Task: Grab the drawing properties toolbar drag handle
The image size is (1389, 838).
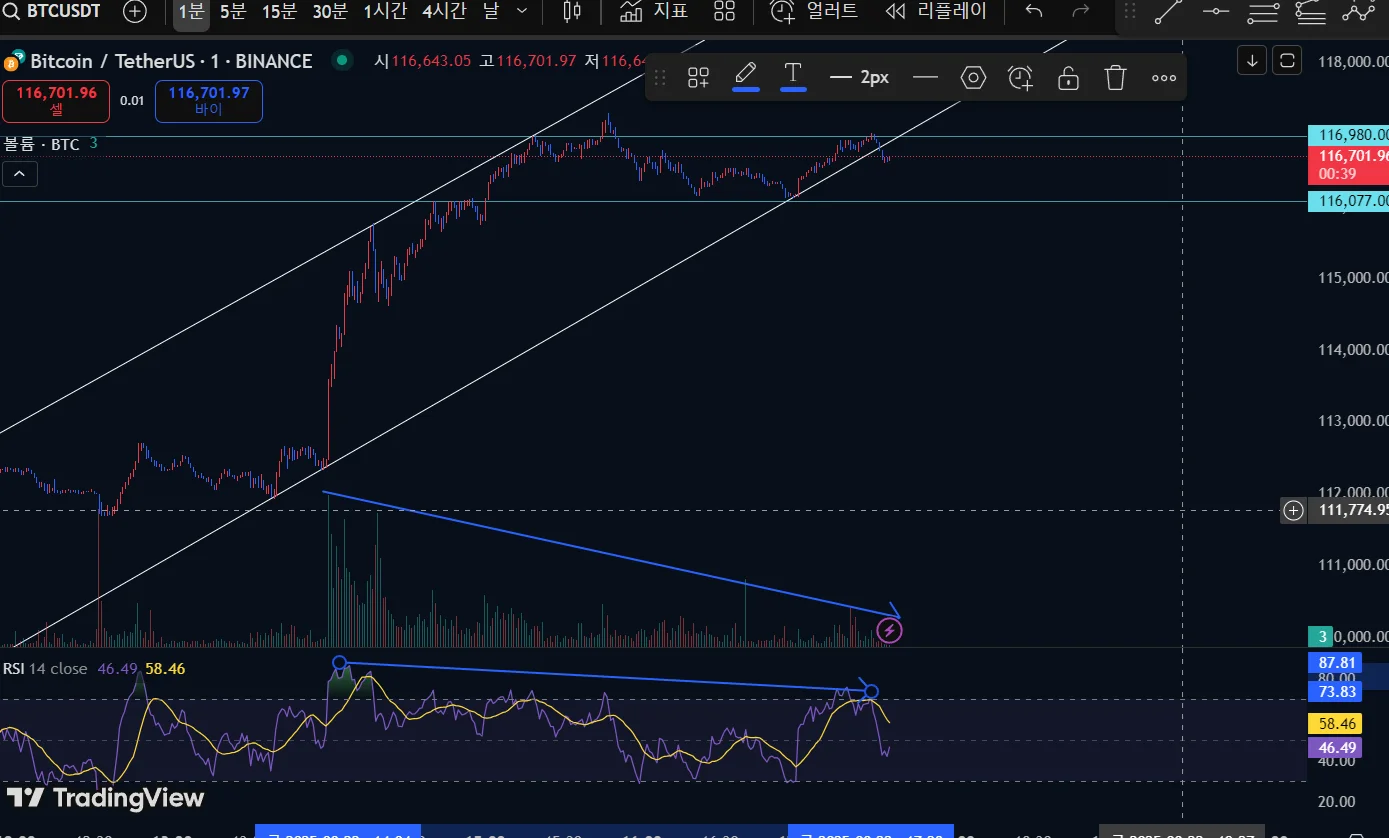Action: 660,77
